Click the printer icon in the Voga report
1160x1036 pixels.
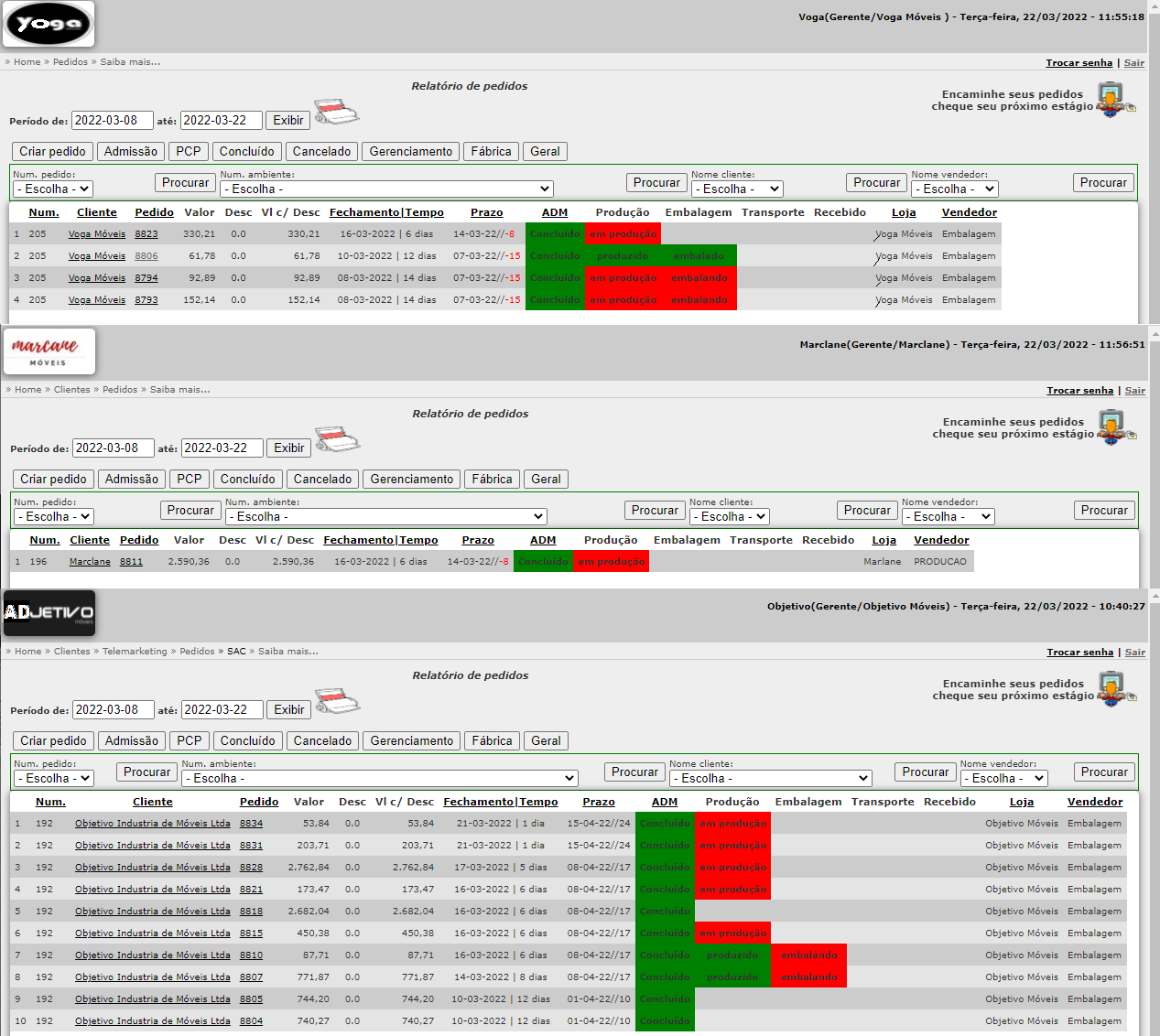[337, 113]
